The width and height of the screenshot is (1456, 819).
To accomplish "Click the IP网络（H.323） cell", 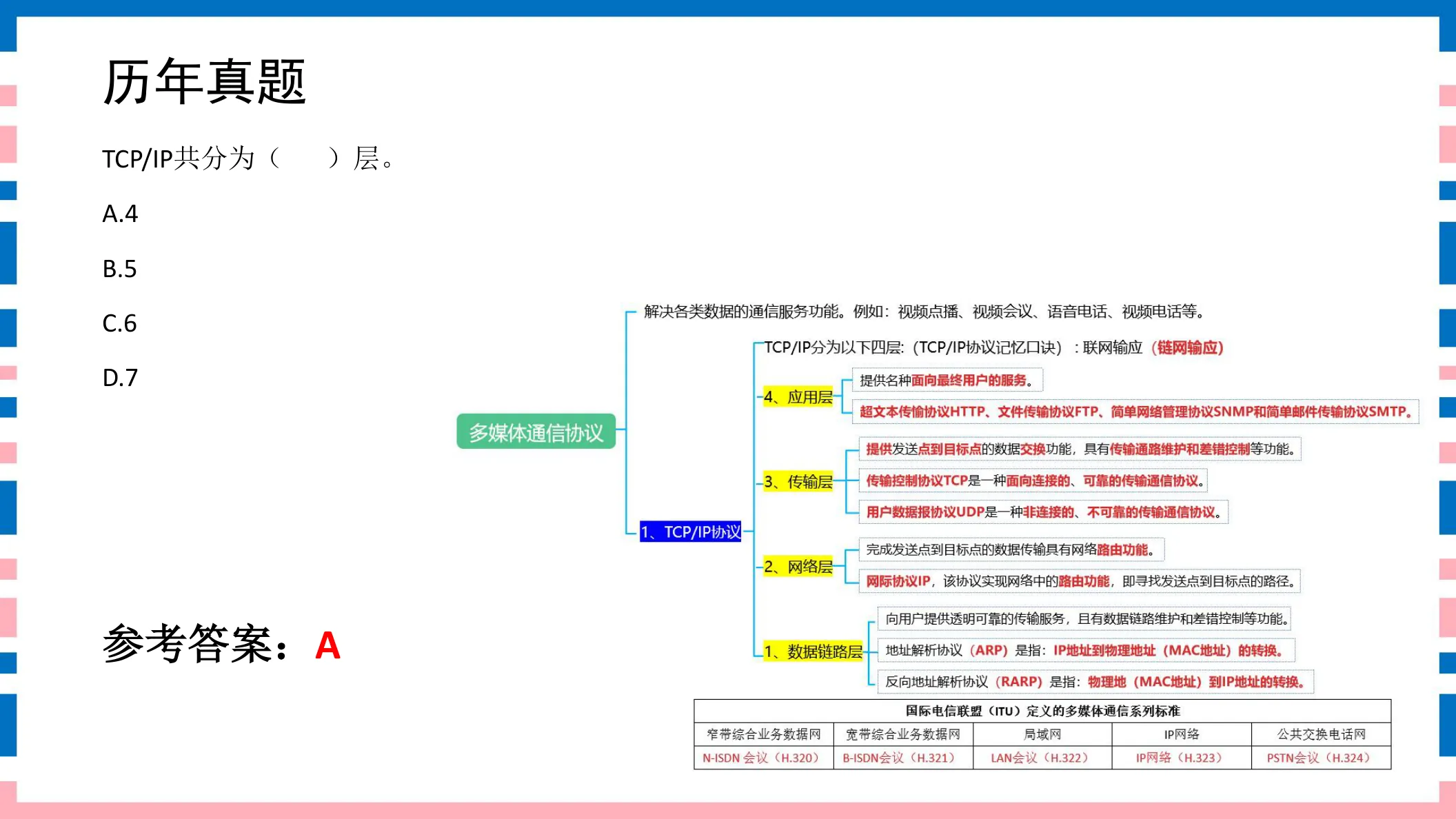I will [1182, 758].
